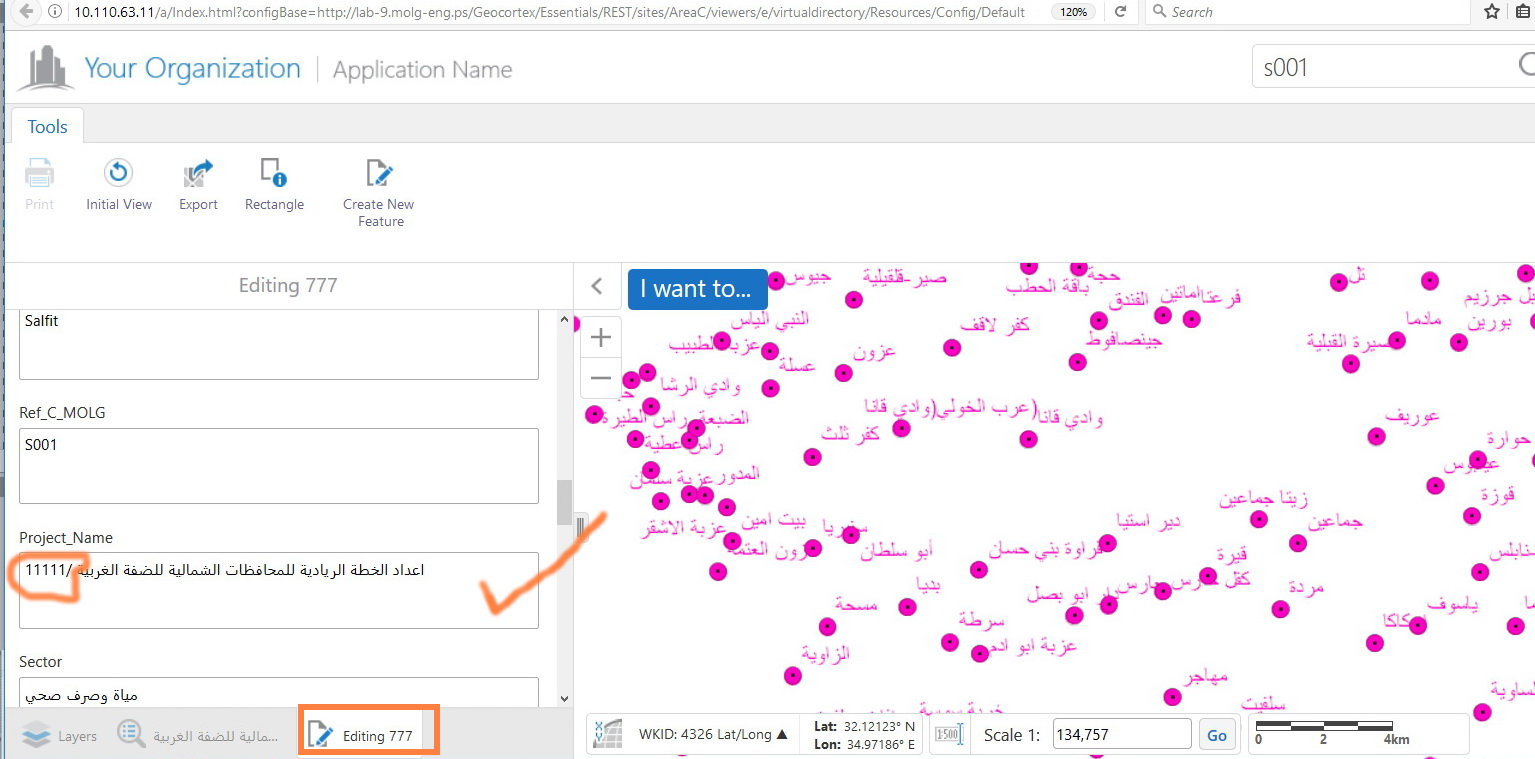The width and height of the screenshot is (1535, 759).
Task: Click the scrollbar down arrow in editing panel
Action: [x=565, y=699]
